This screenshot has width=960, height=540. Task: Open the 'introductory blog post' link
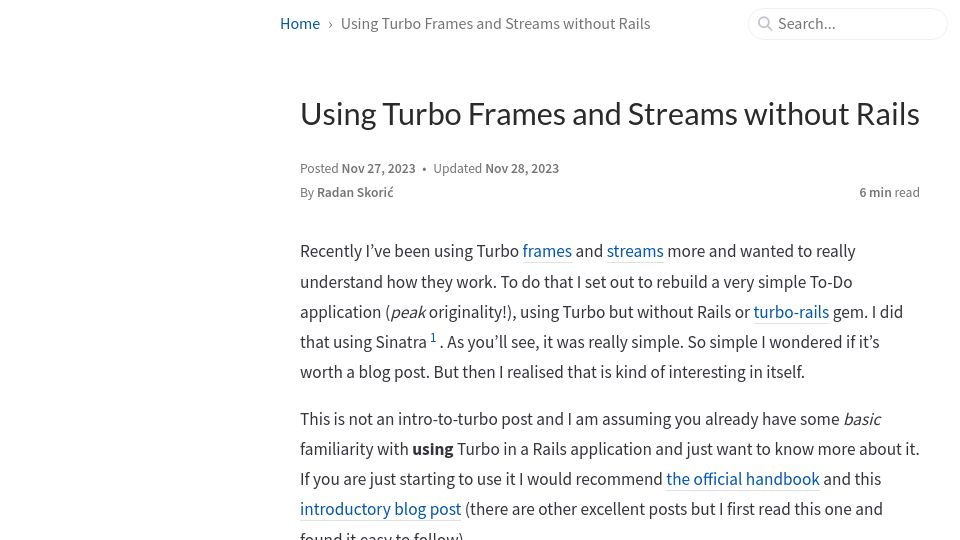coord(380,509)
